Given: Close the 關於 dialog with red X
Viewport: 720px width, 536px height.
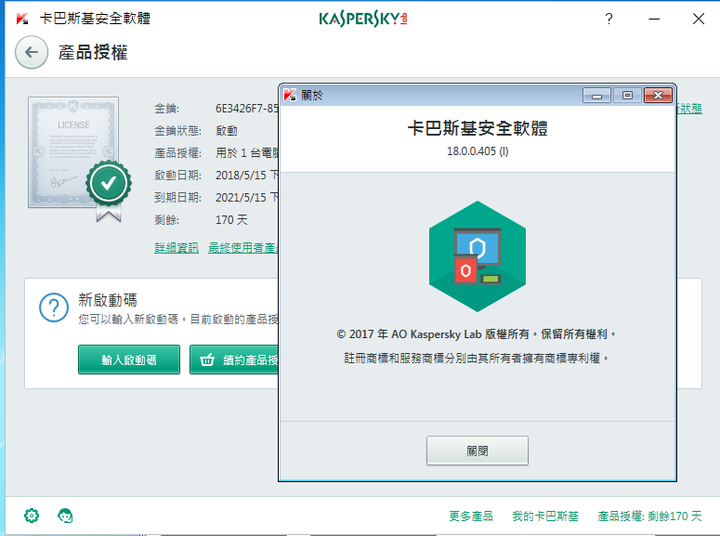Looking at the screenshot, I should click(658, 96).
